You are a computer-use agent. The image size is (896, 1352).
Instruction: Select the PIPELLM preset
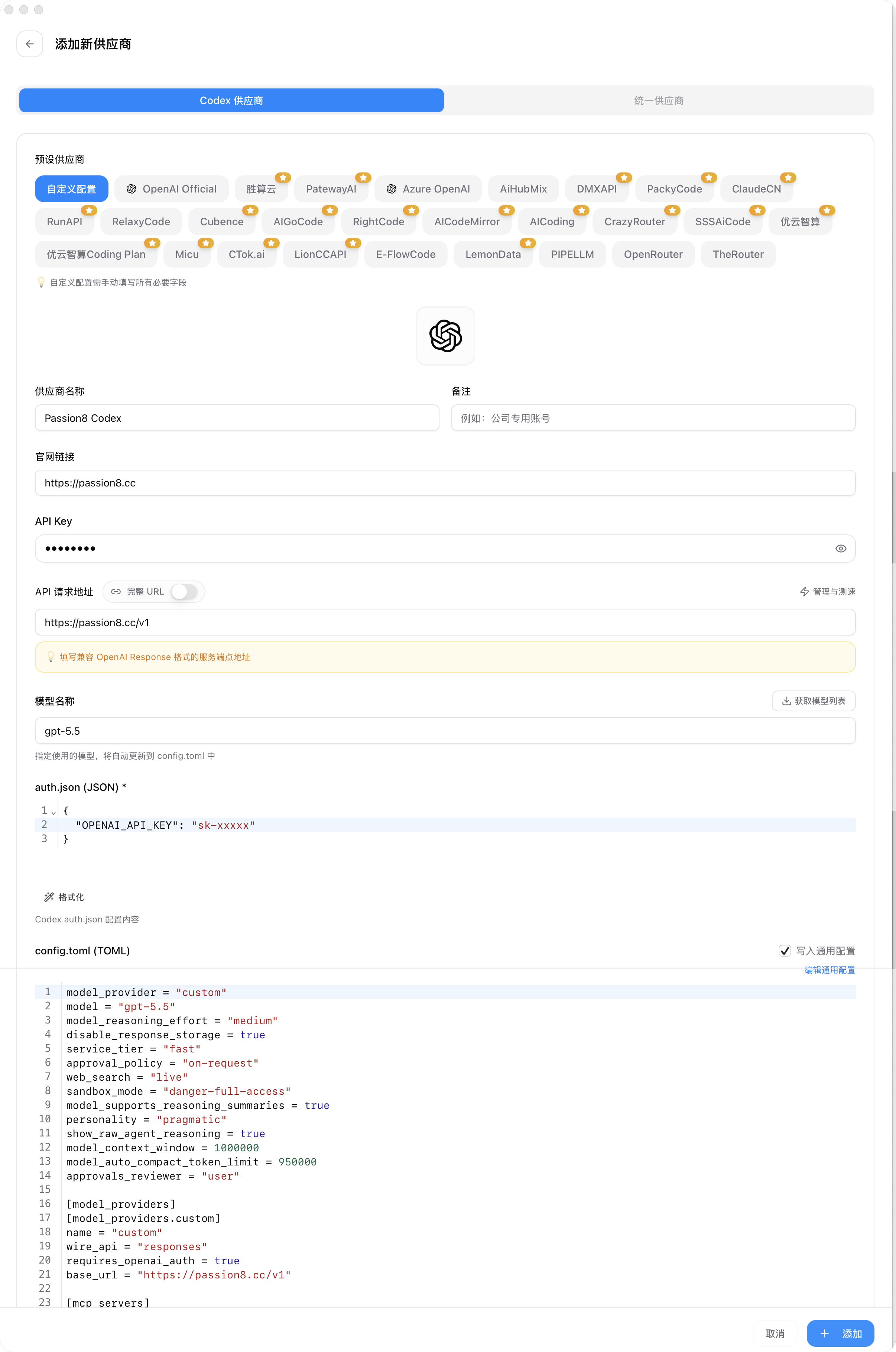[572, 254]
